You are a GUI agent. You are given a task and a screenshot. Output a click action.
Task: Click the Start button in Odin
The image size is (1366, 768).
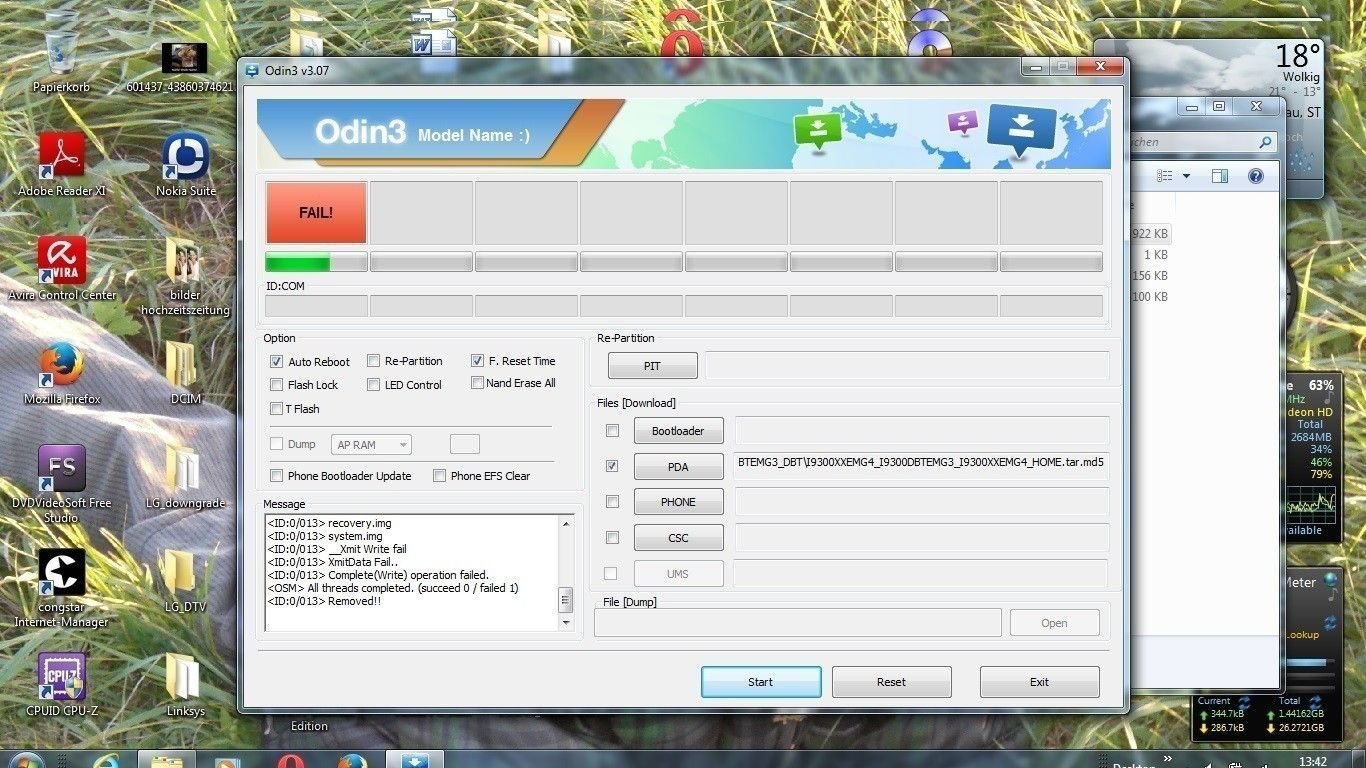761,682
